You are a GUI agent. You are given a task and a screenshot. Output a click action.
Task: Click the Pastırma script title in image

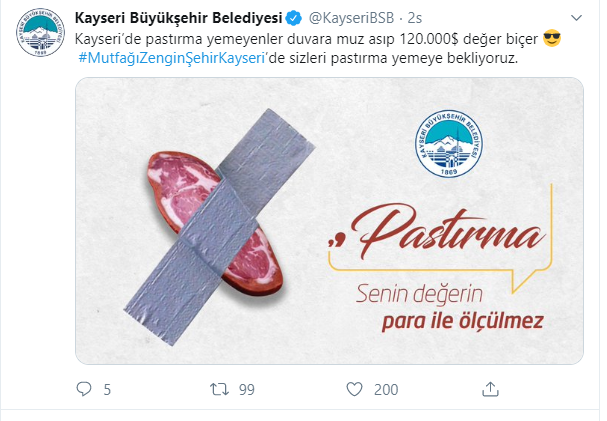click(x=437, y=231)
